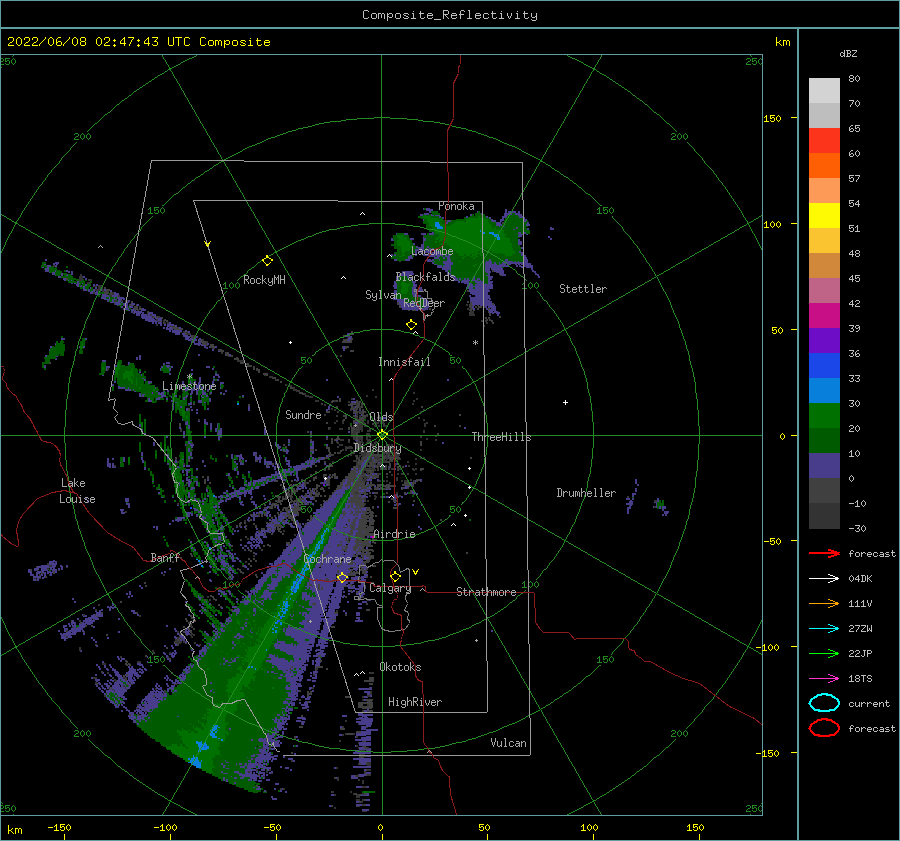Click the green 22JP arrow icon
Viewport: 900px width, 841px height.
click(x=824, y=653)
